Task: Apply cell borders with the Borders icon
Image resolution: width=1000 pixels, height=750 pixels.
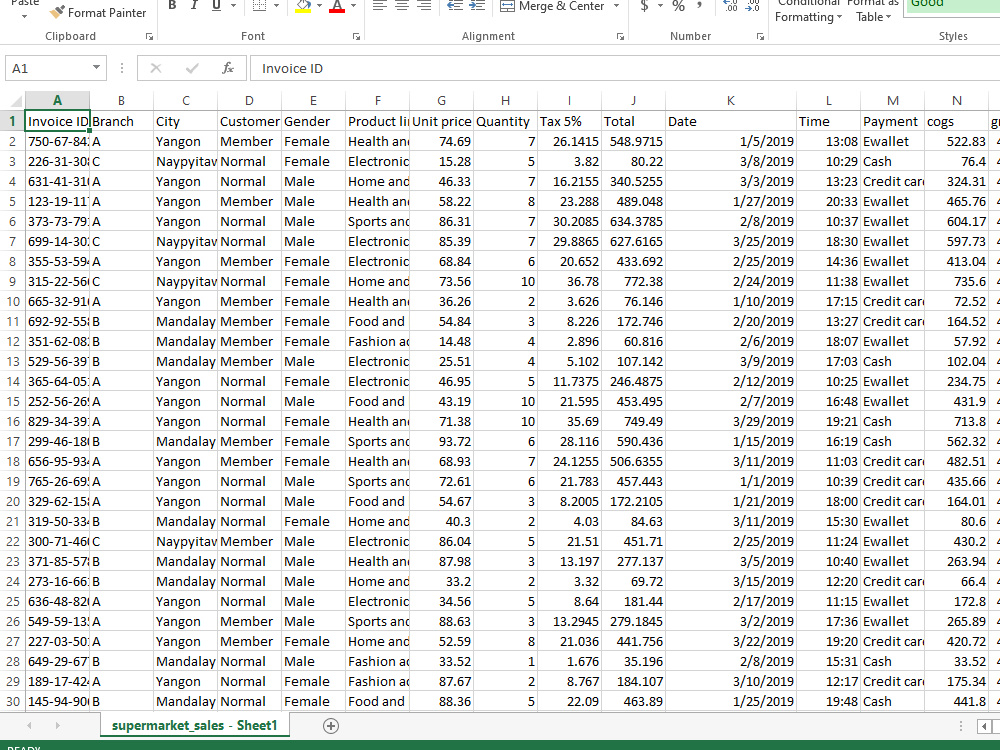Action: tap(259, 6)
